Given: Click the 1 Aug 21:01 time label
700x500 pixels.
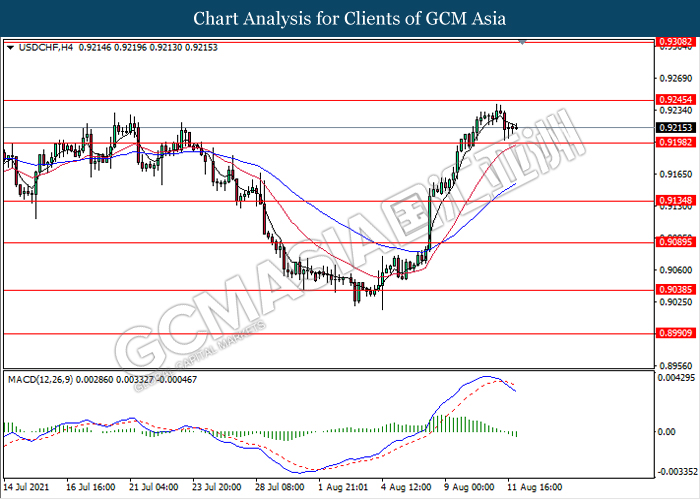Looking at the screenshot, I should coord(343,487).
